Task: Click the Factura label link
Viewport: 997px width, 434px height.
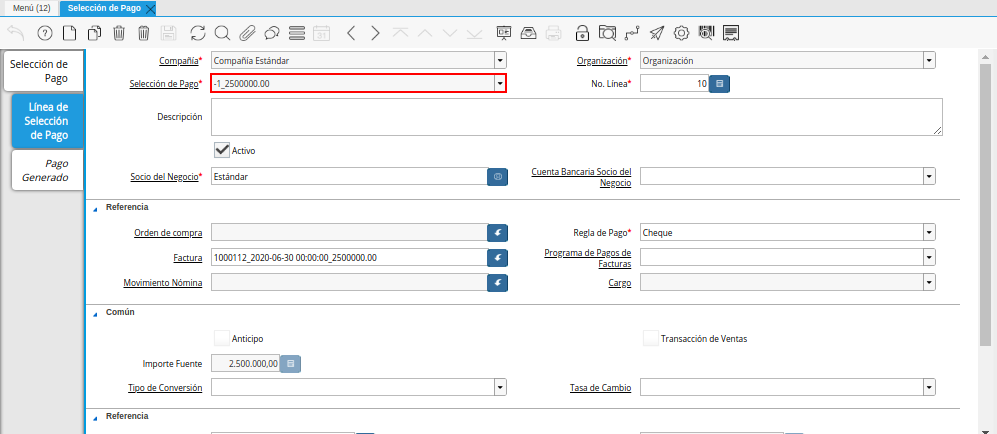Action: 188,257
